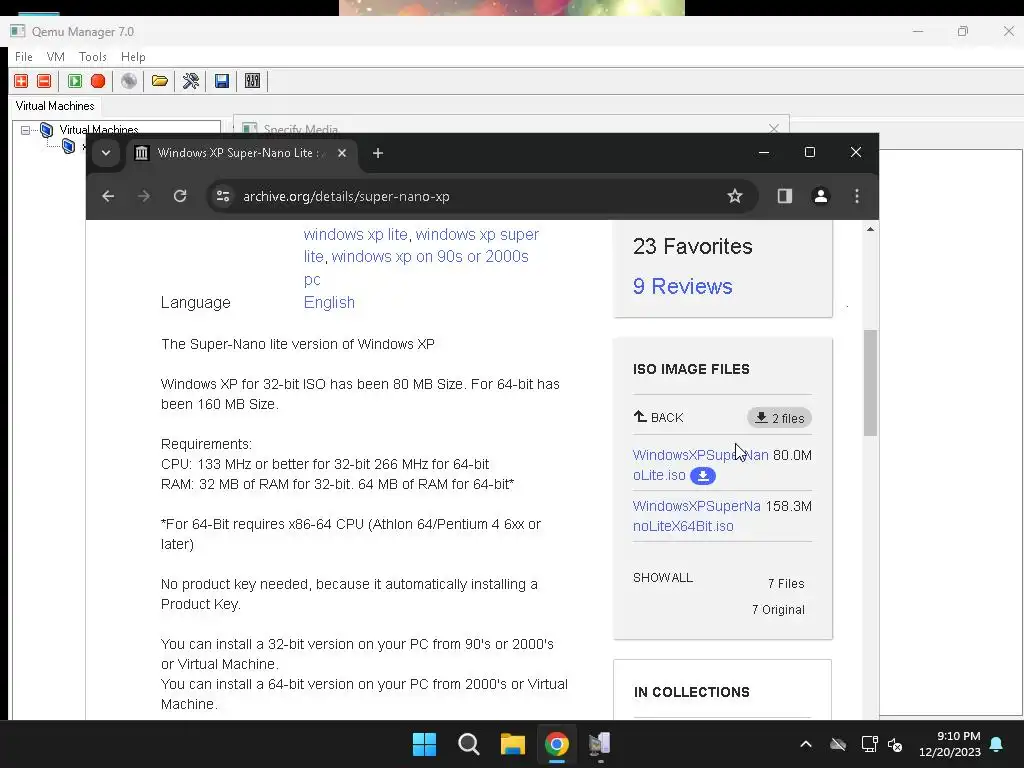Reload the archive.org page

click(x=180, y=196)
